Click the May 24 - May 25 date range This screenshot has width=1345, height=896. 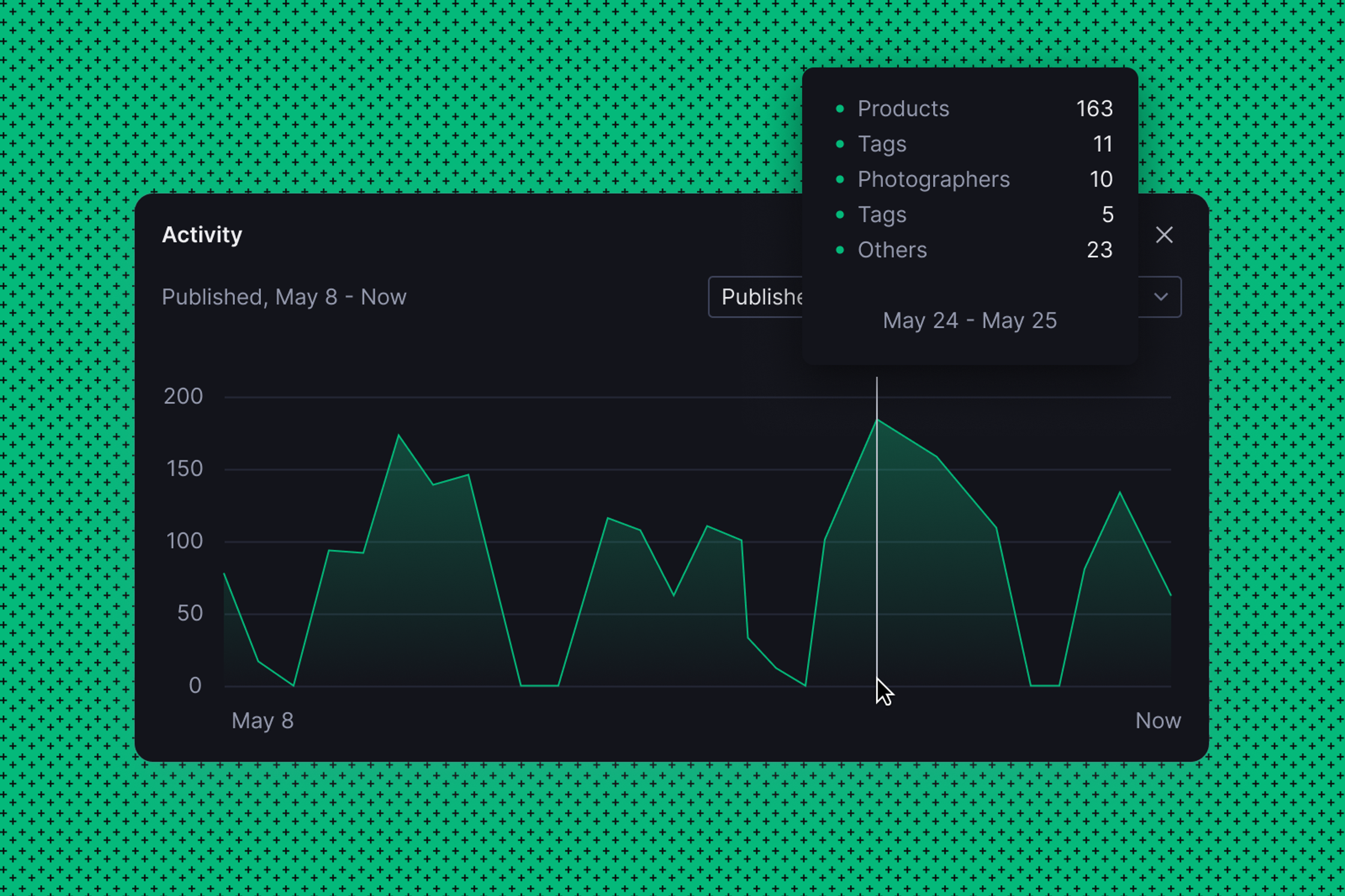[970, 321]
